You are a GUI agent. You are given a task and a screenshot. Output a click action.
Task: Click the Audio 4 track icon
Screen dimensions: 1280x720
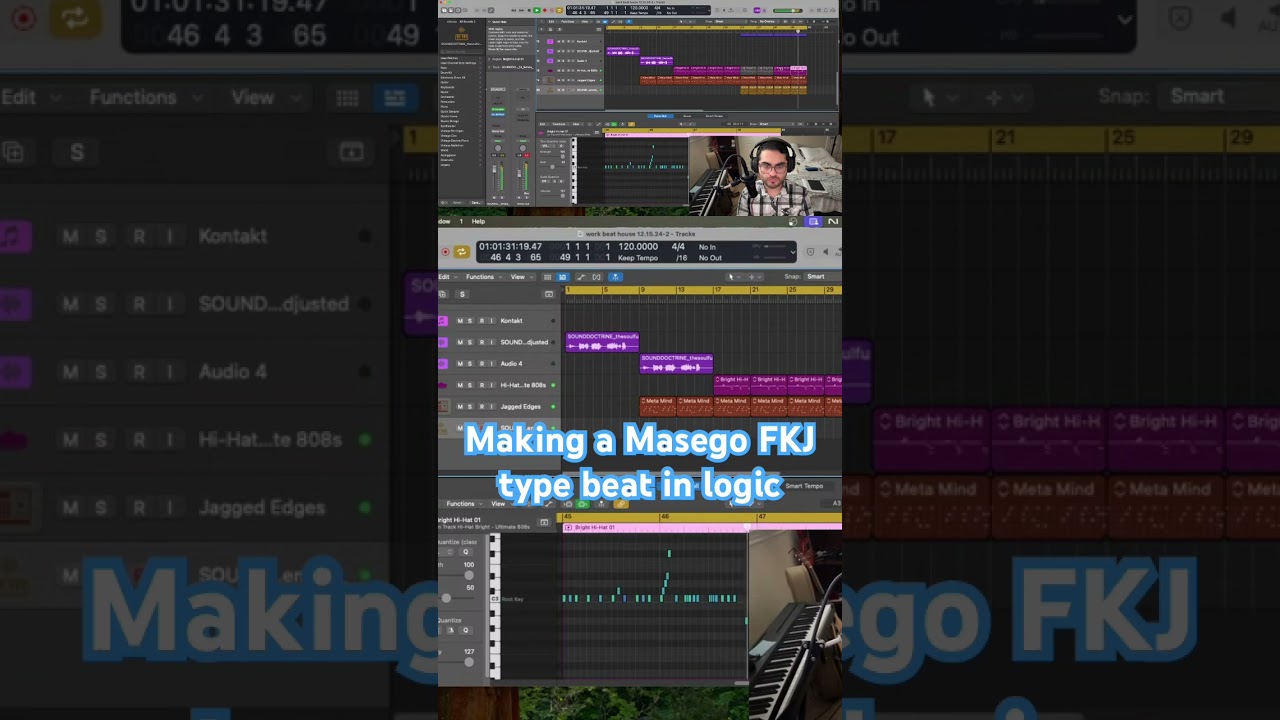tap(443, 364)
